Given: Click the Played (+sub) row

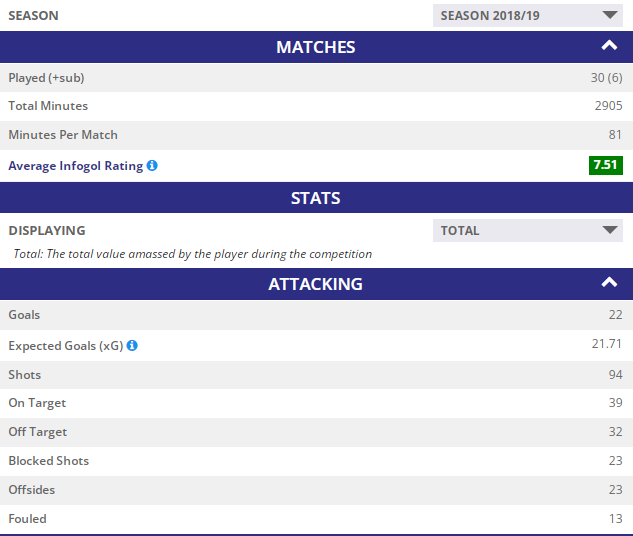Looking at the screenshot, I should pos(316,77).
